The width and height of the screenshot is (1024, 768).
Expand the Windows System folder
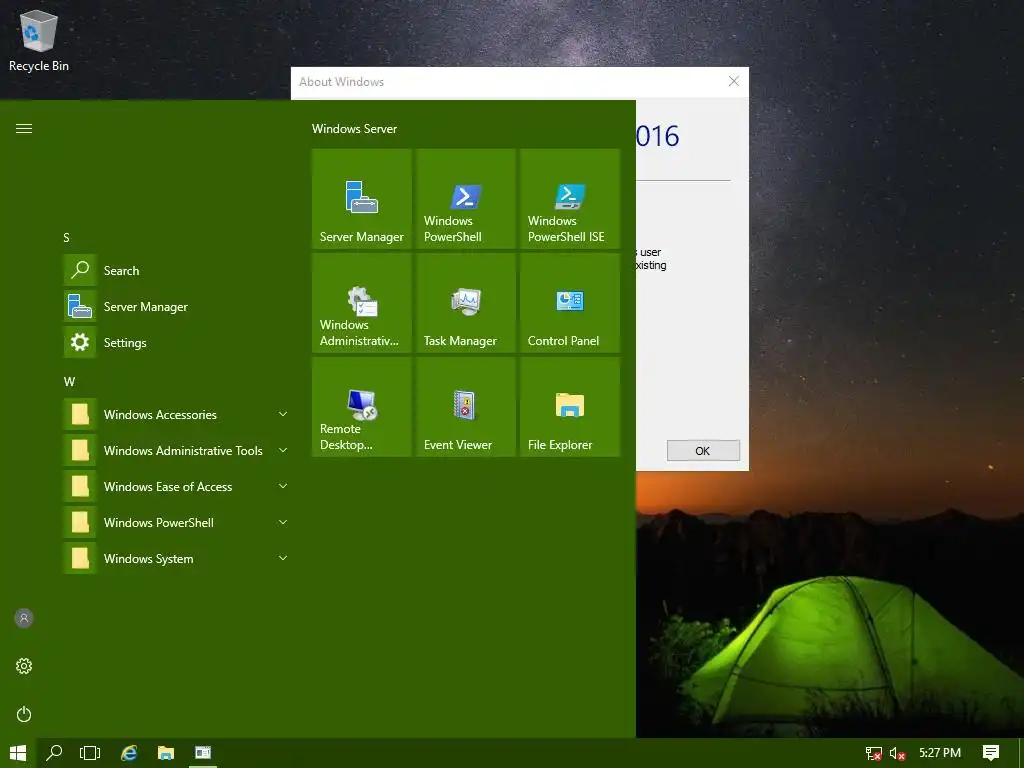(x=178, y=558)
